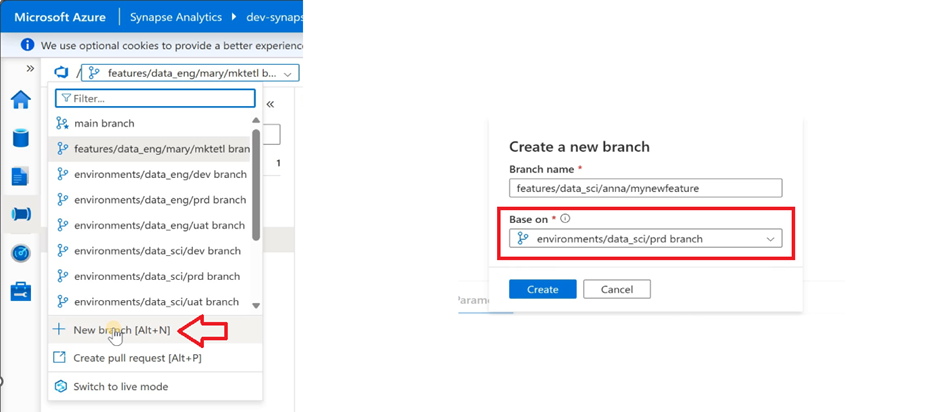Image resolution: width=940 pixels, height=412 pixels.
Task: Open the Develop hub document icon
Action: pyautogui.click(x=21, y=176)
